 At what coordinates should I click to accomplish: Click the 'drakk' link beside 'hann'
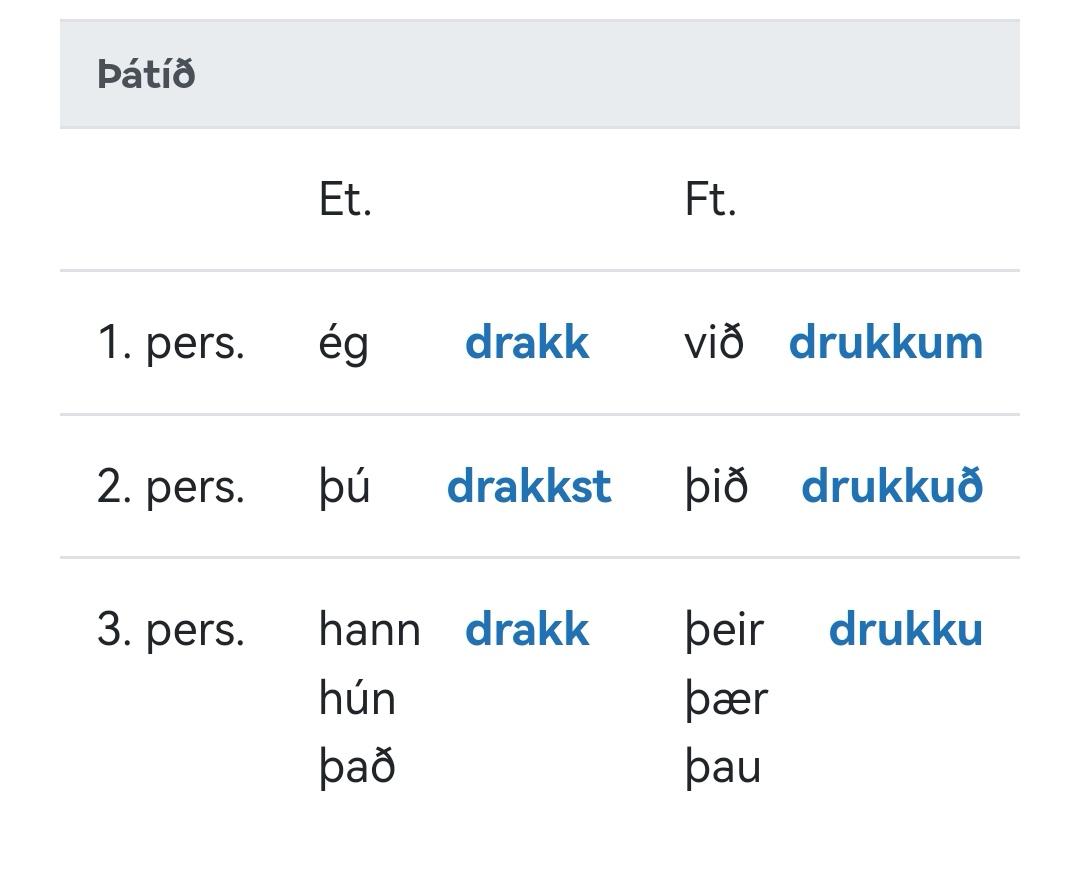pyautogui.click(x=527, y=630)
